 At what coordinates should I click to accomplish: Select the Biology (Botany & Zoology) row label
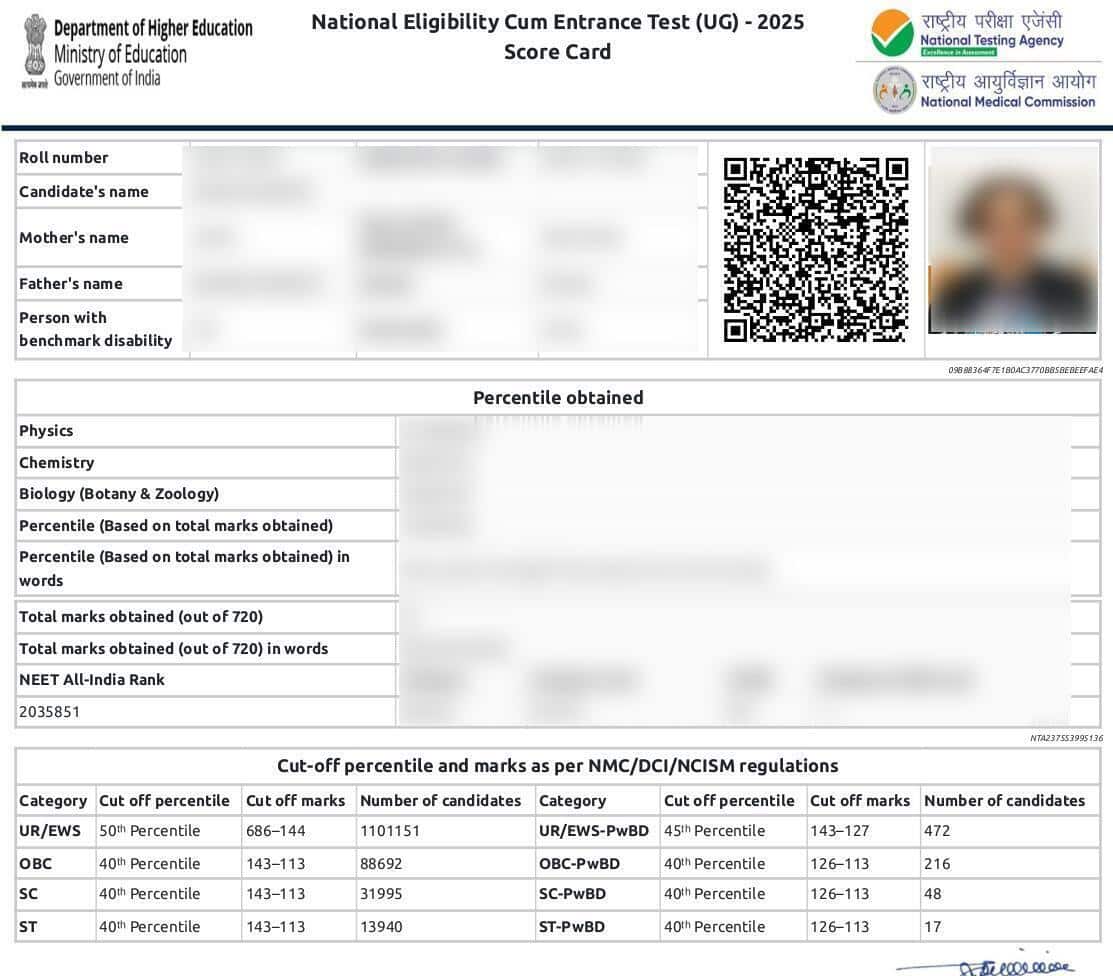119,494
